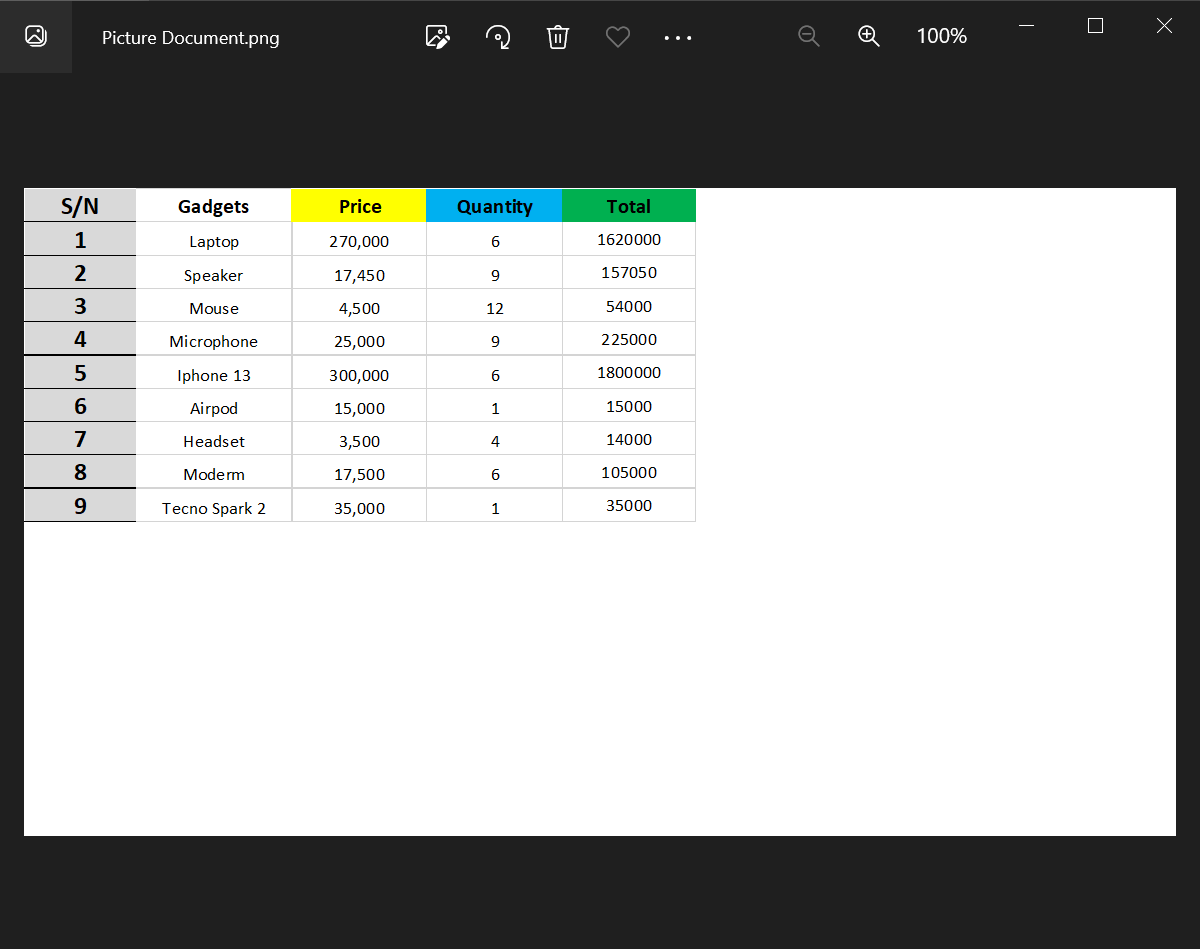
Task: Maximize the Photos window
Action: coord(1095,26)
